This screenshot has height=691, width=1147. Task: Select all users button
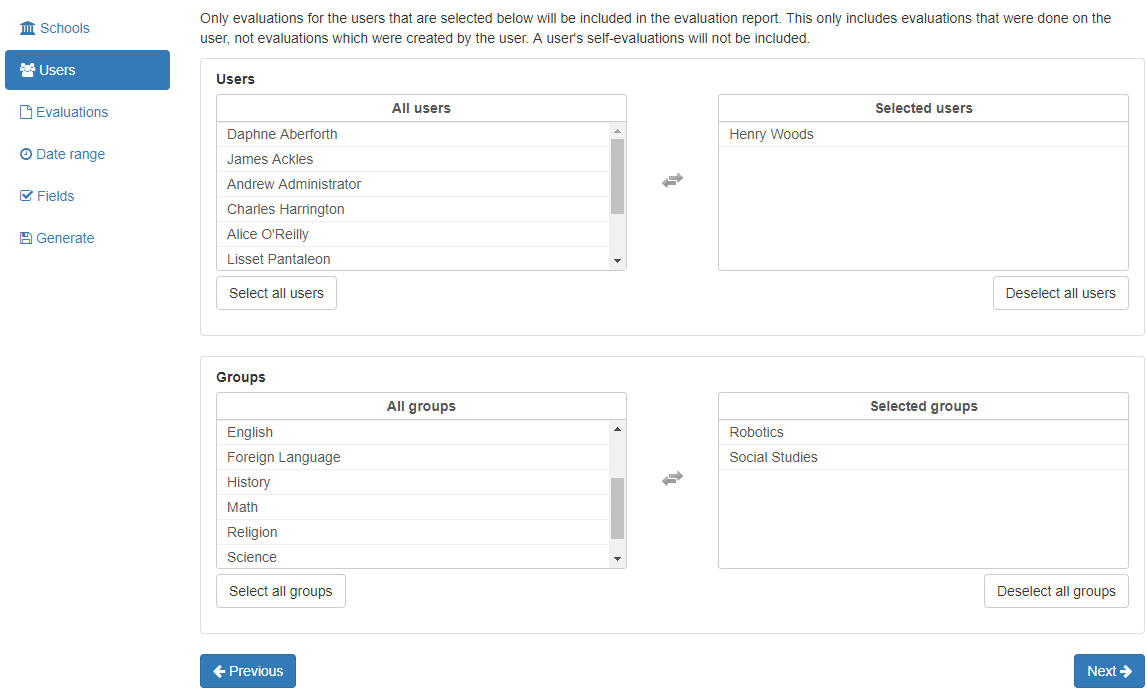tap(277, 293)
